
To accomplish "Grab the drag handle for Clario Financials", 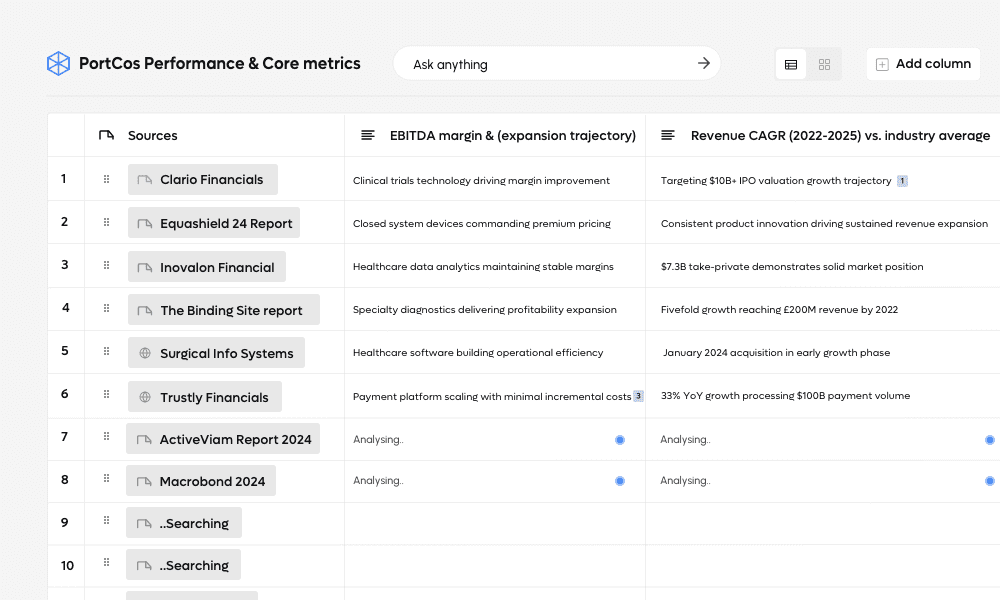I will (x=107, y=179).
